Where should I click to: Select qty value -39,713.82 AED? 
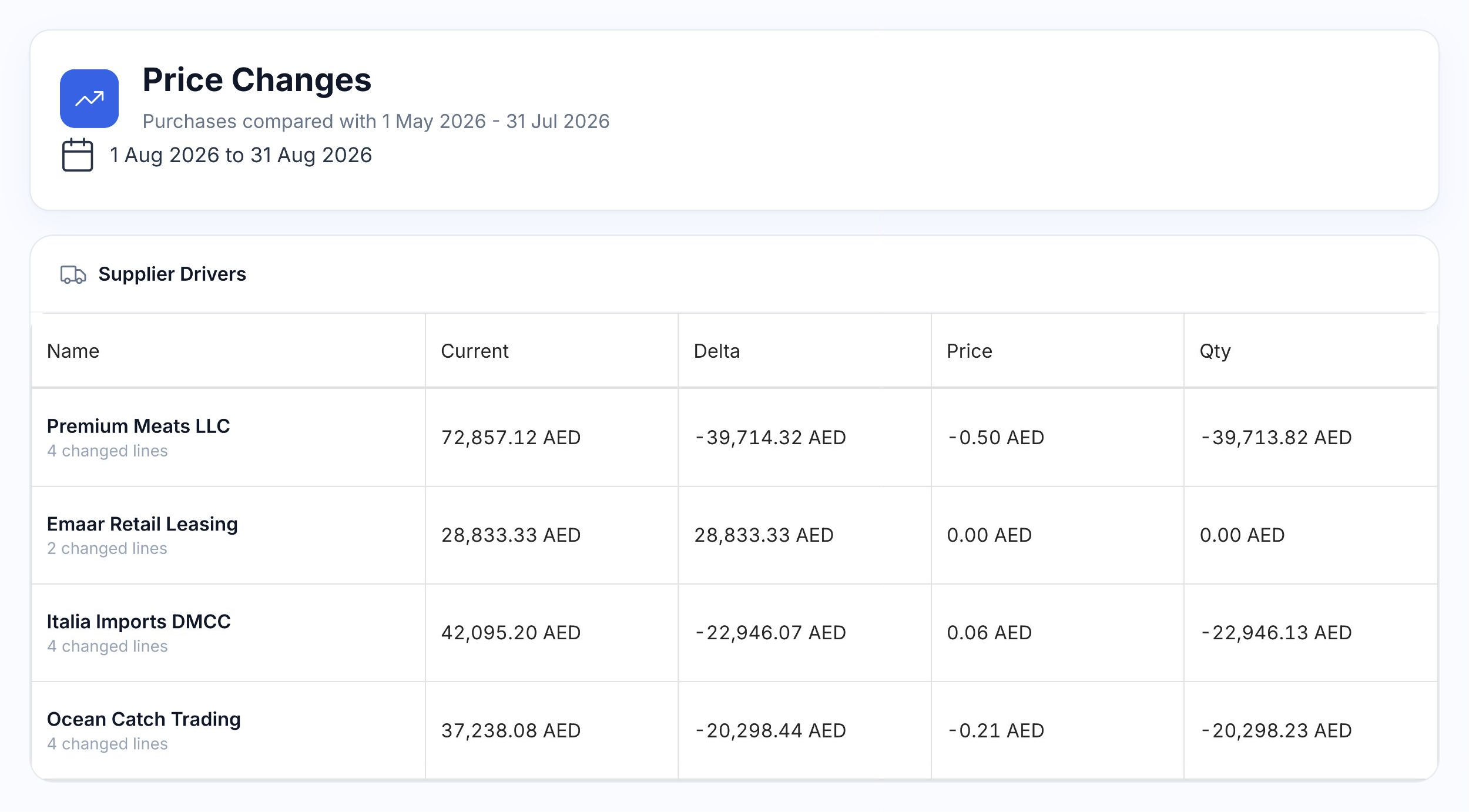pos(1276,438)
